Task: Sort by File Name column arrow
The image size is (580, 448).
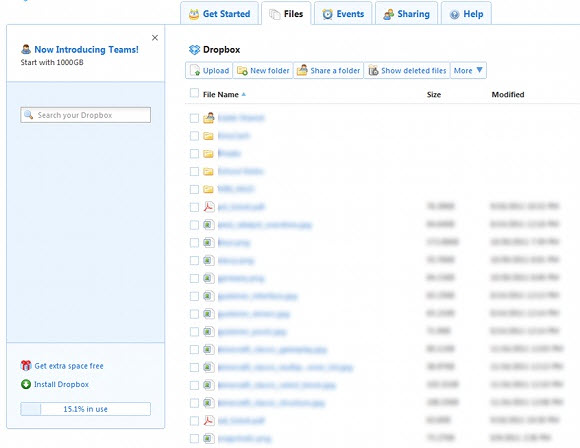Action: [x=244, y=94]
